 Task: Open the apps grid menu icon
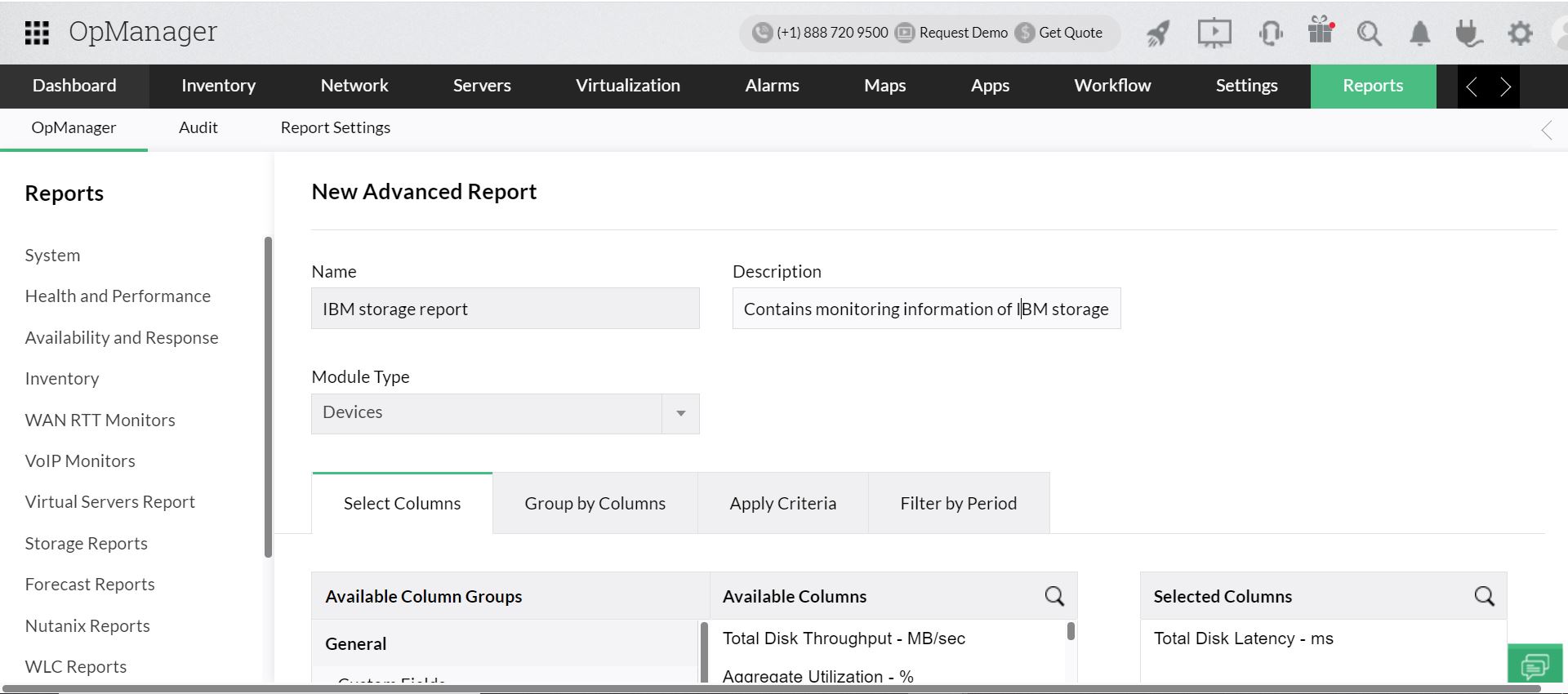[x=37, y=33]
